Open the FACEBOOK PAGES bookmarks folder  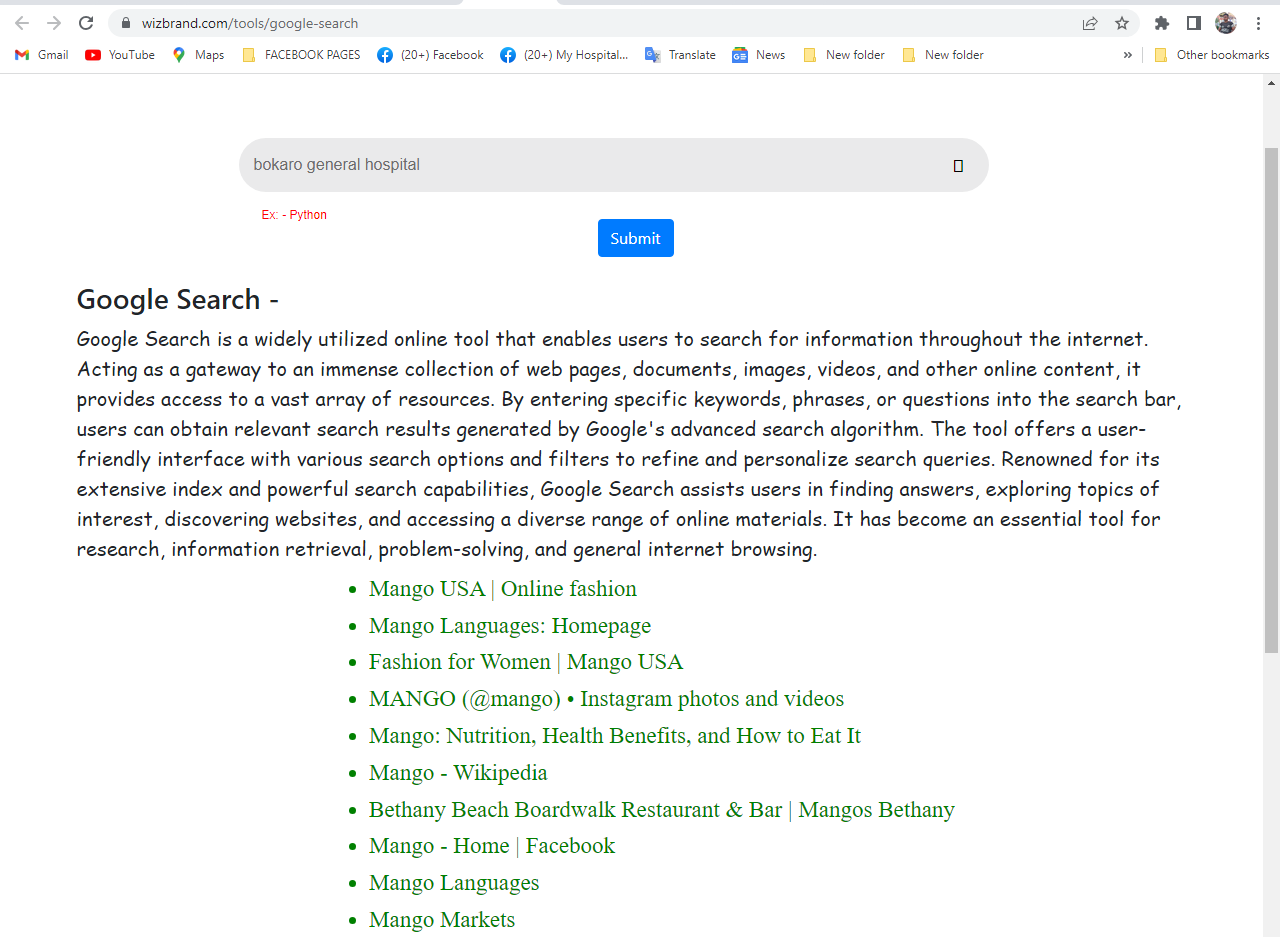pyautogui.click(x=301, y=55)
